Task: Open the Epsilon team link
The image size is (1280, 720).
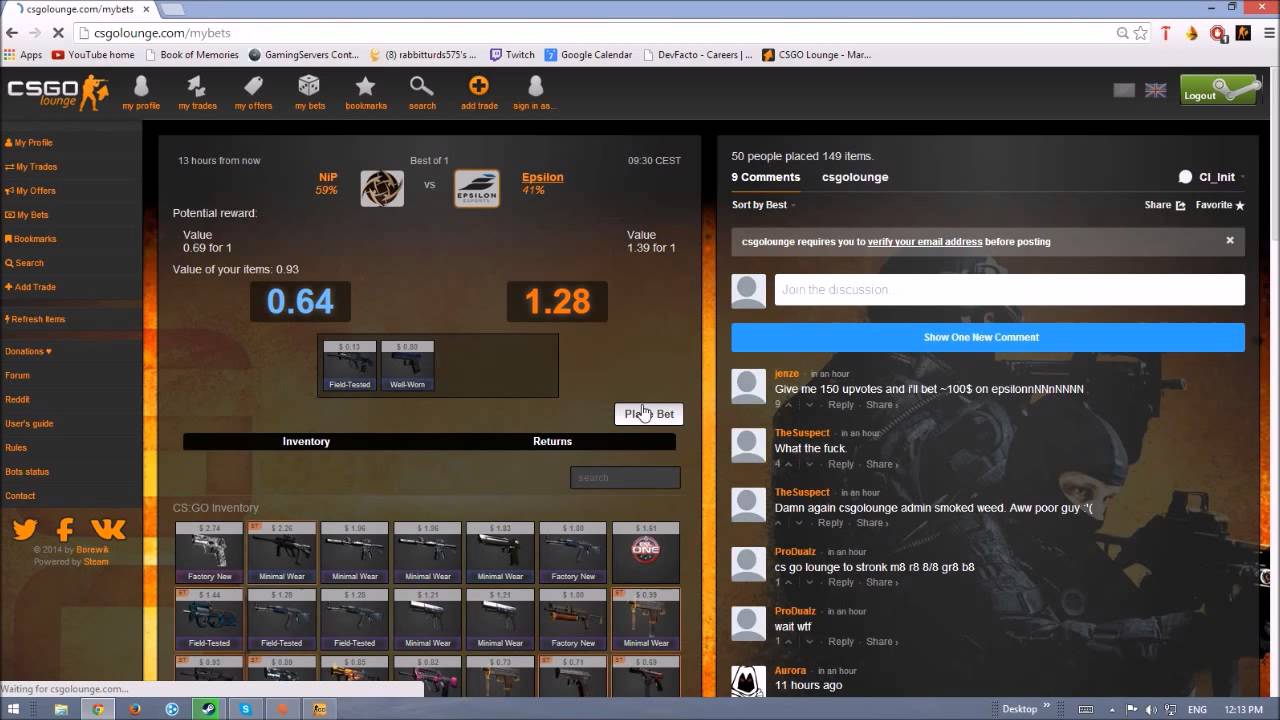Action: pyautogui.click(x=542, y=177)
